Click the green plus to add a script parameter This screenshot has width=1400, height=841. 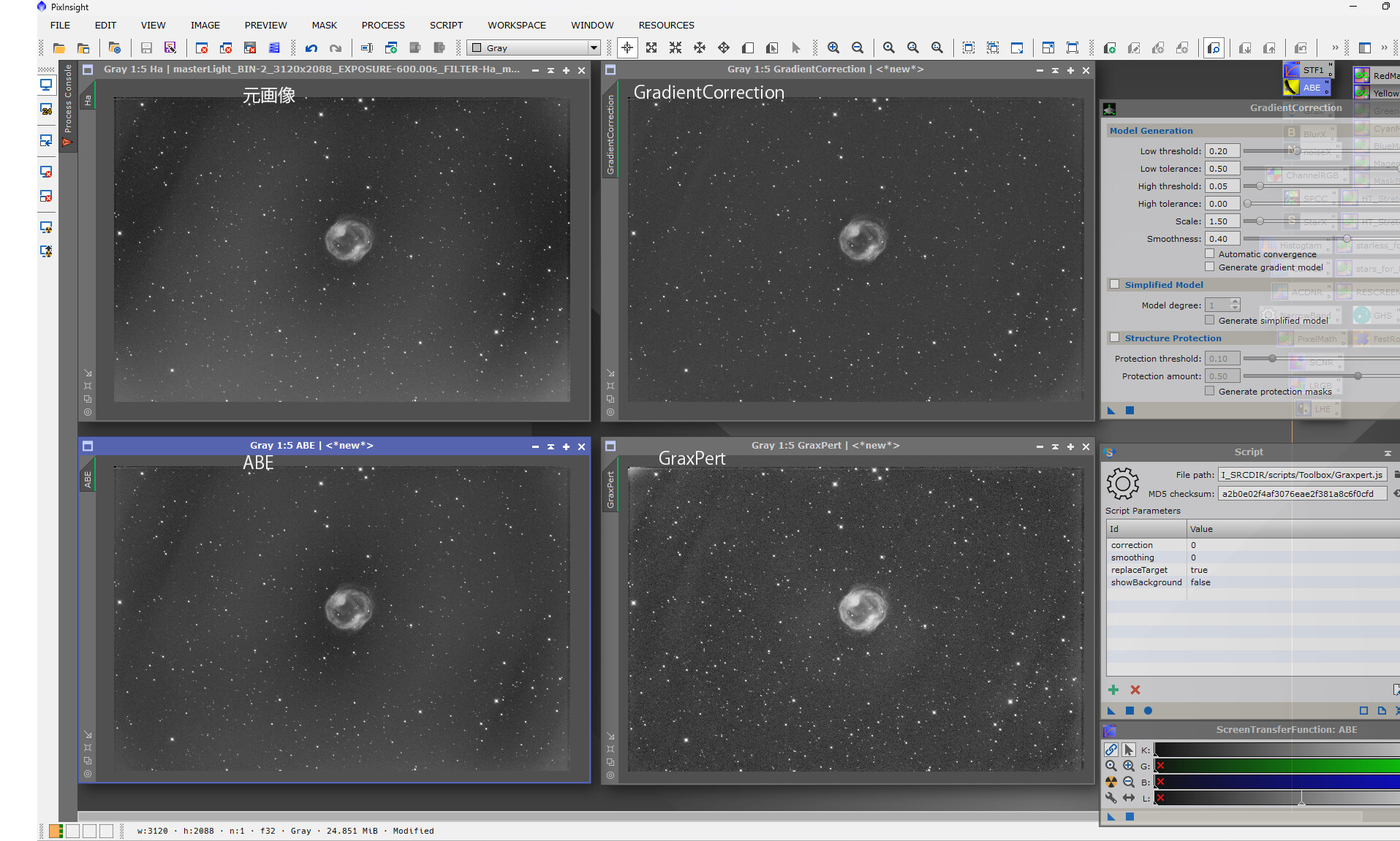(x=1113, y=690)
